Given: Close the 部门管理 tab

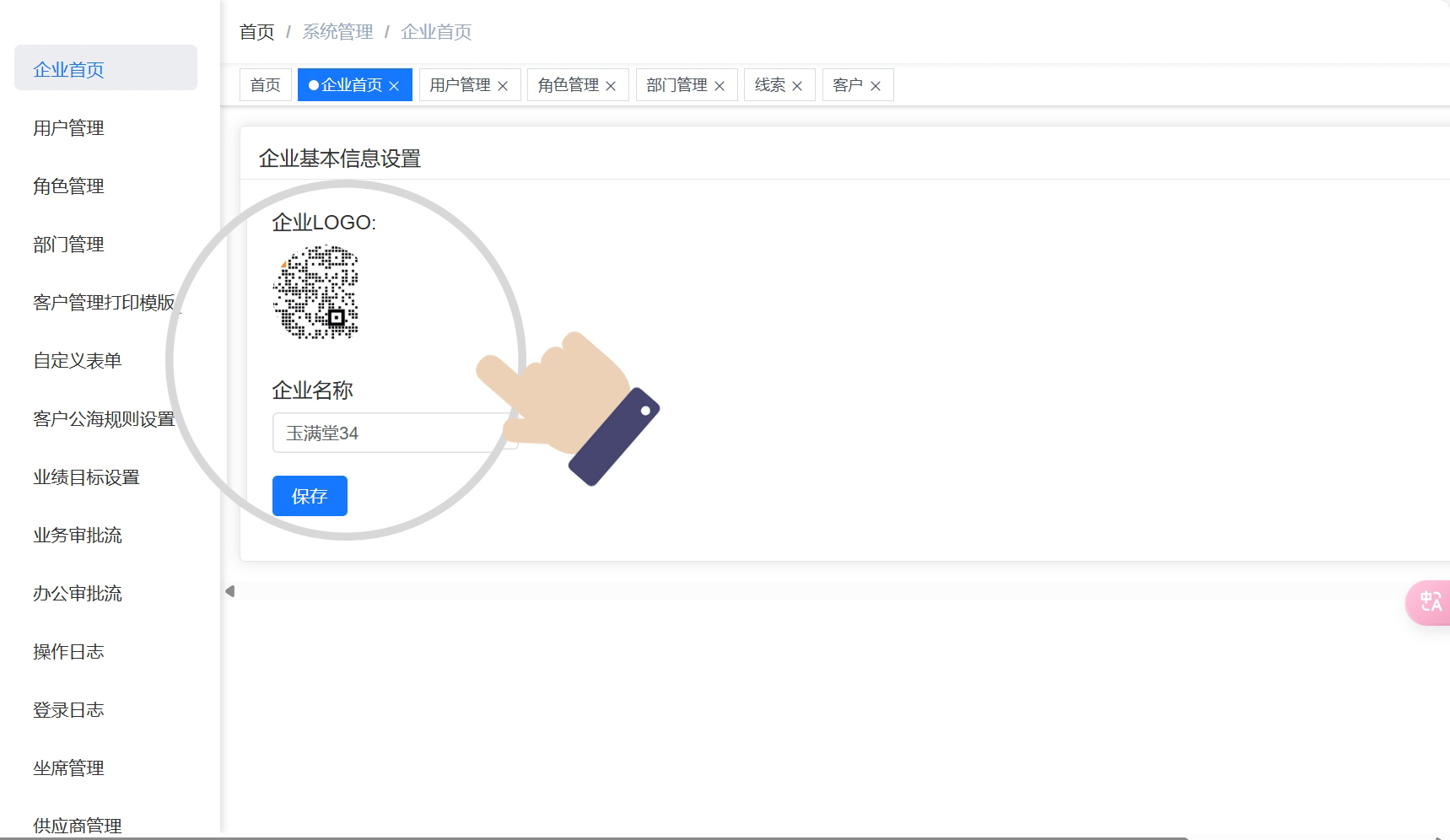Looking at the screenshot, I should click(720, 86).
